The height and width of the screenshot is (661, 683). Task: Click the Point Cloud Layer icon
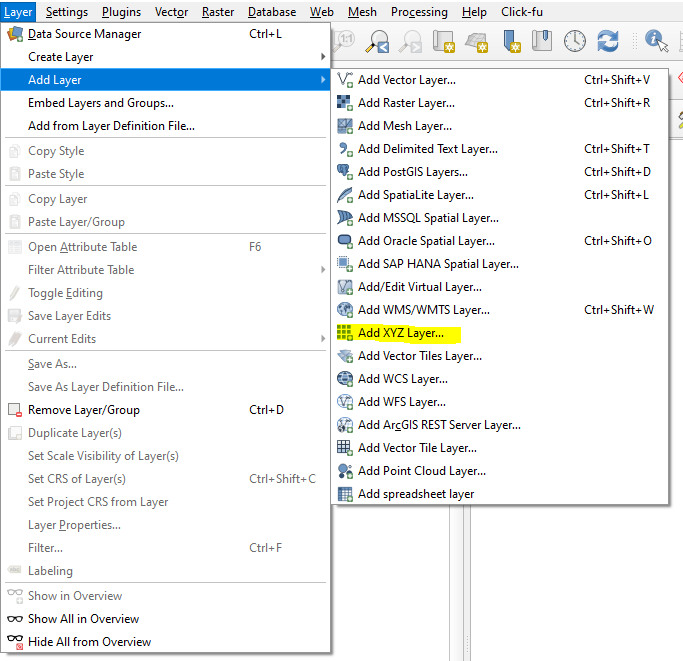pos(345,471)
